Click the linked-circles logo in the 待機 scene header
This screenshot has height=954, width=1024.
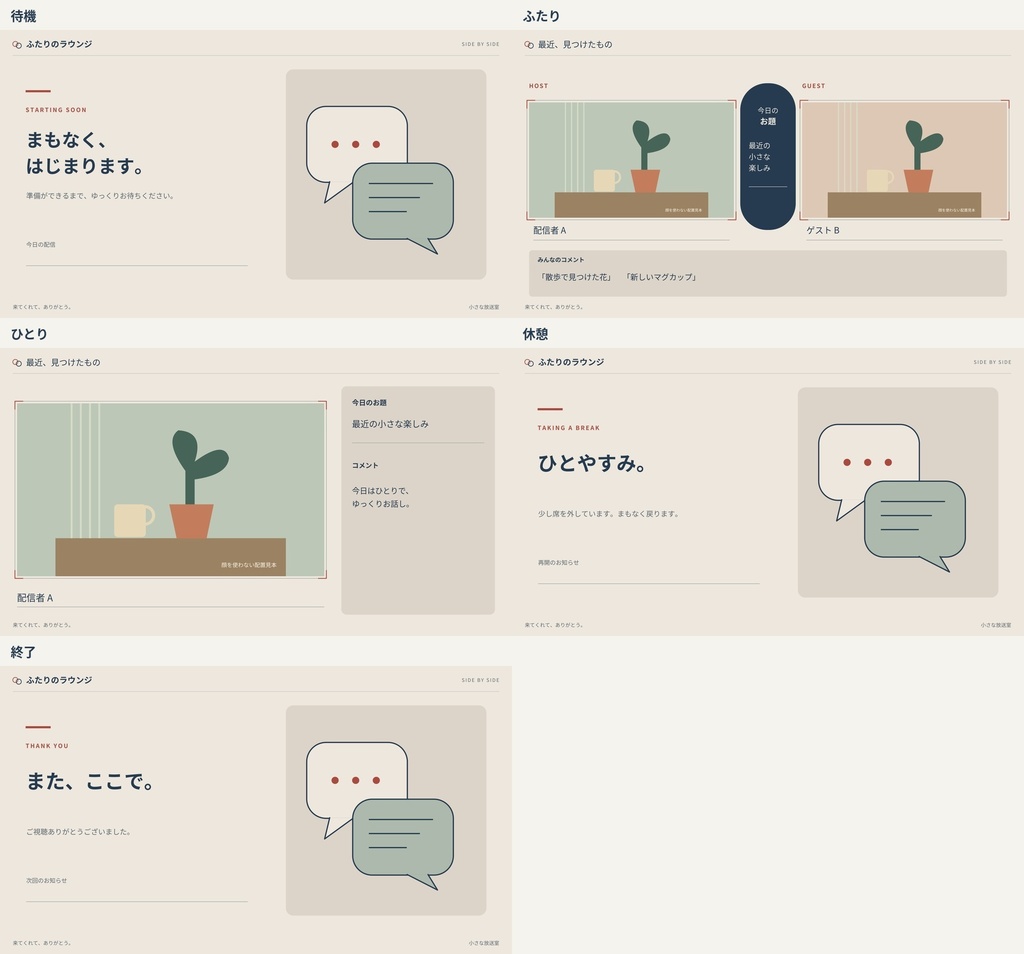(17, 44)
